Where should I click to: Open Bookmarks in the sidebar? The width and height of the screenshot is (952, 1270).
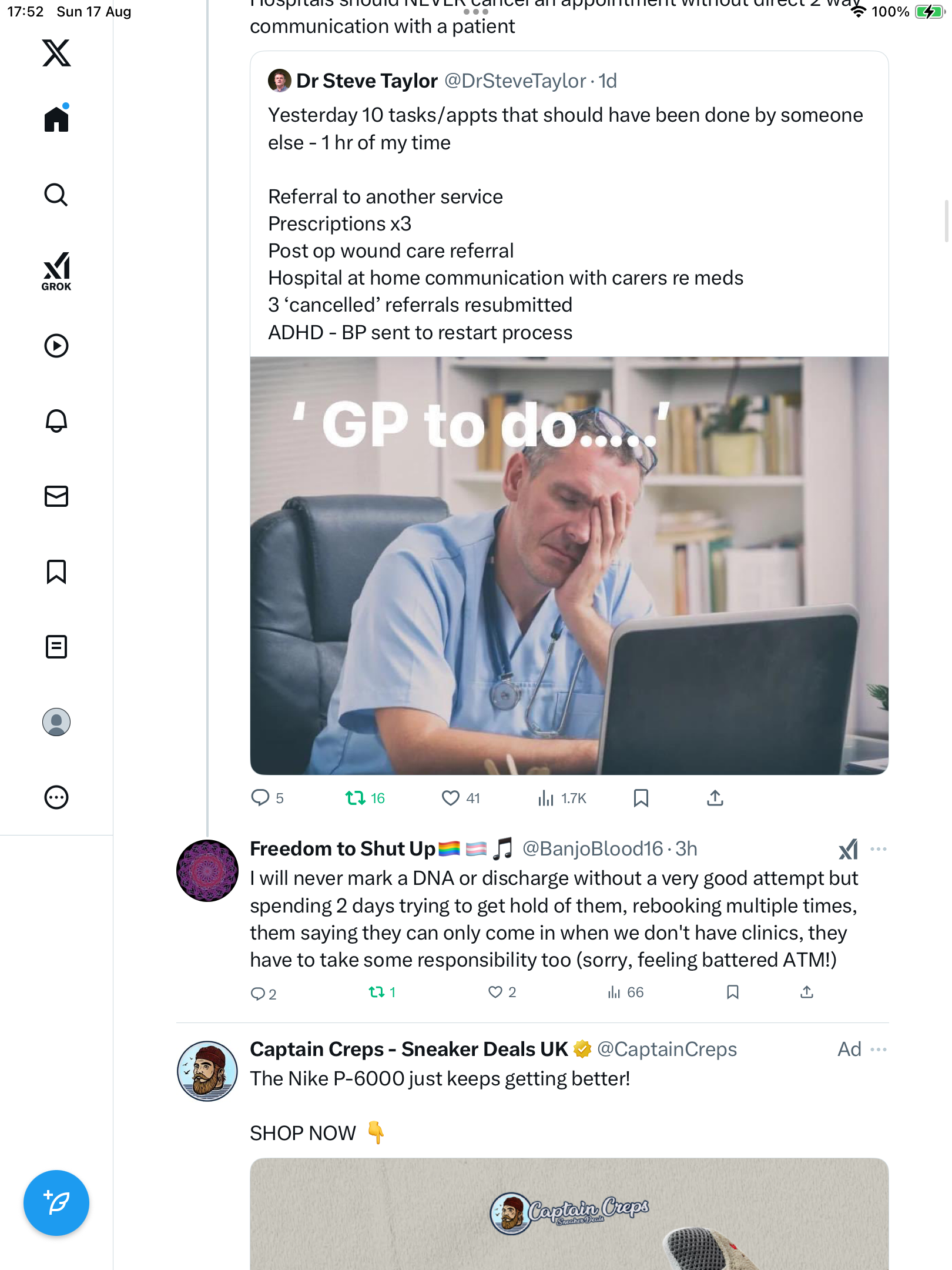(x=56, y=571)
